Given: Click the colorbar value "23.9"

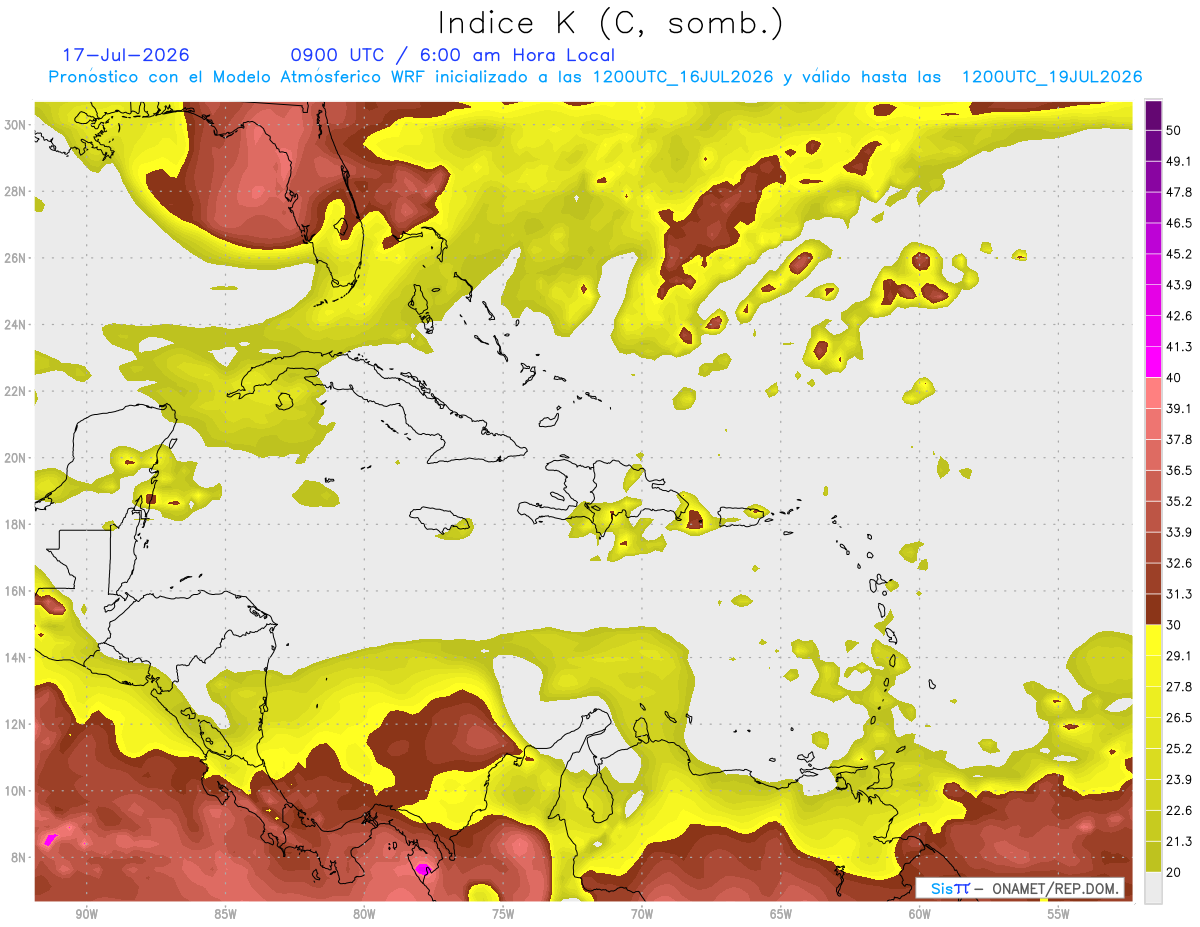Looking at the screenshot, I should click(1179, 780).
